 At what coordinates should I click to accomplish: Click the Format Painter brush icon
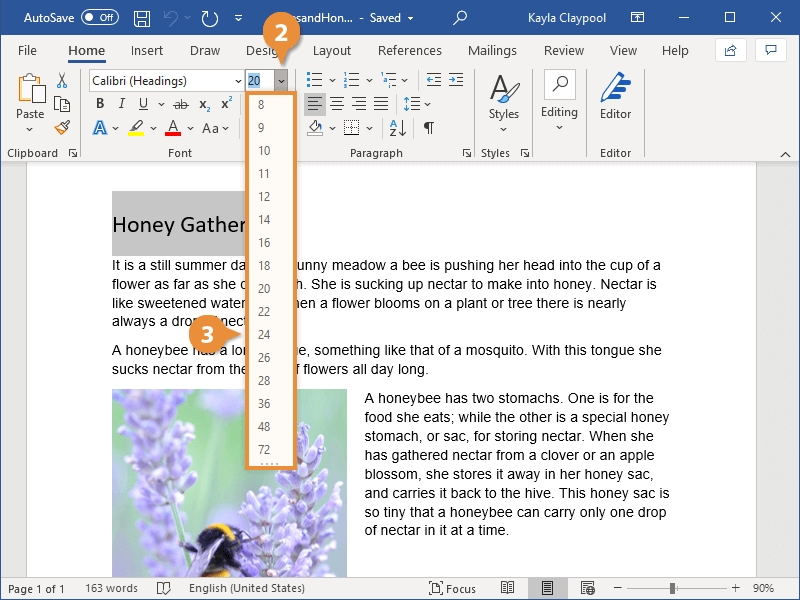(62, 127)
